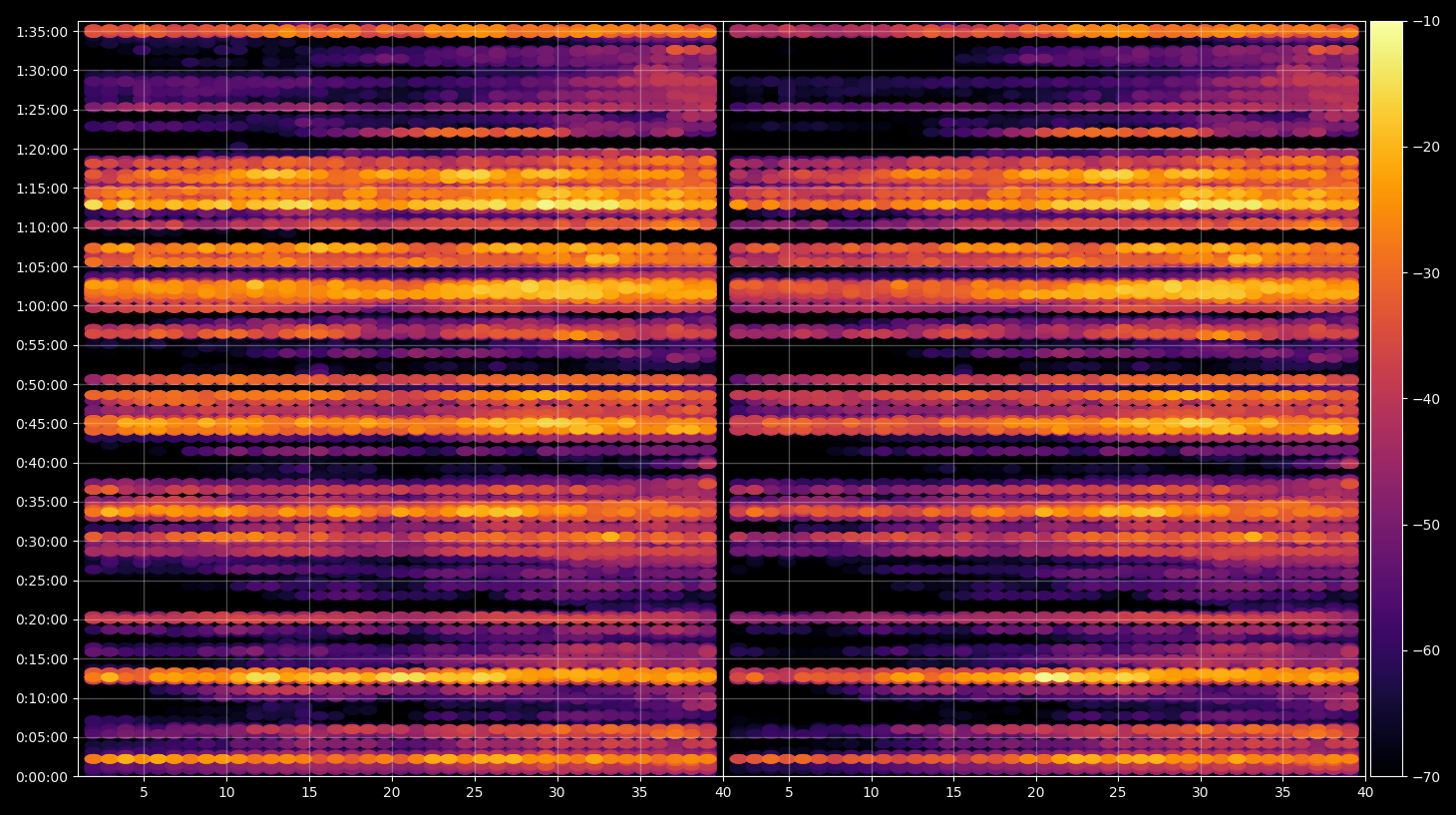Click the right heatmap's x-axis label 5

click(789, 793)
